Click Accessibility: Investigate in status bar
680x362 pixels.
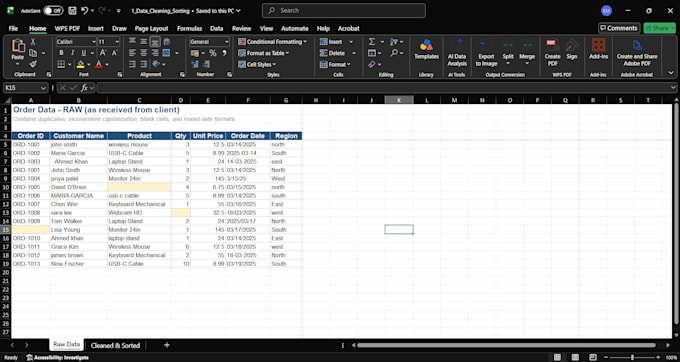58,358
